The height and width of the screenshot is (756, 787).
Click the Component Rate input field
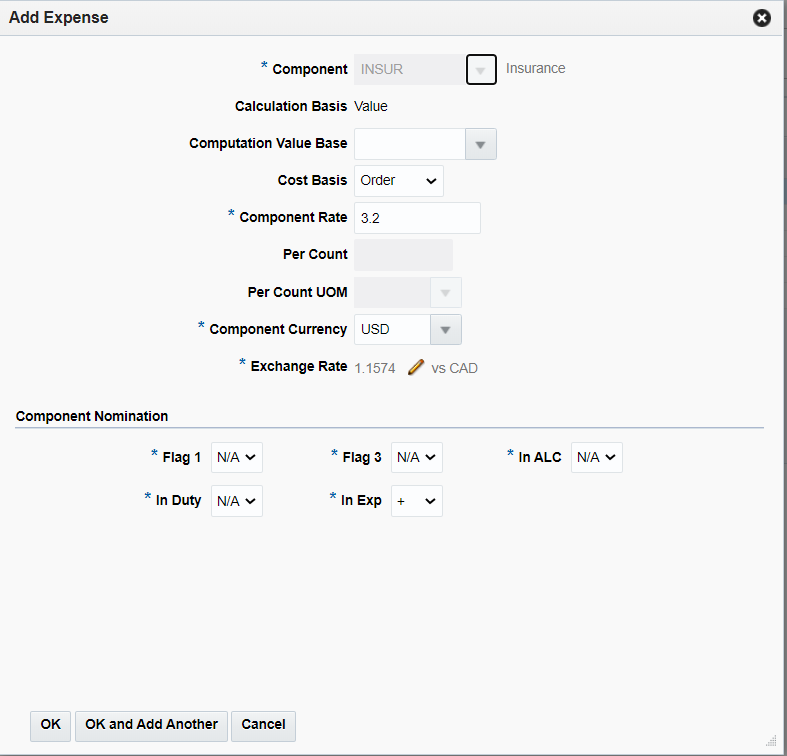[x=417, y=218]
